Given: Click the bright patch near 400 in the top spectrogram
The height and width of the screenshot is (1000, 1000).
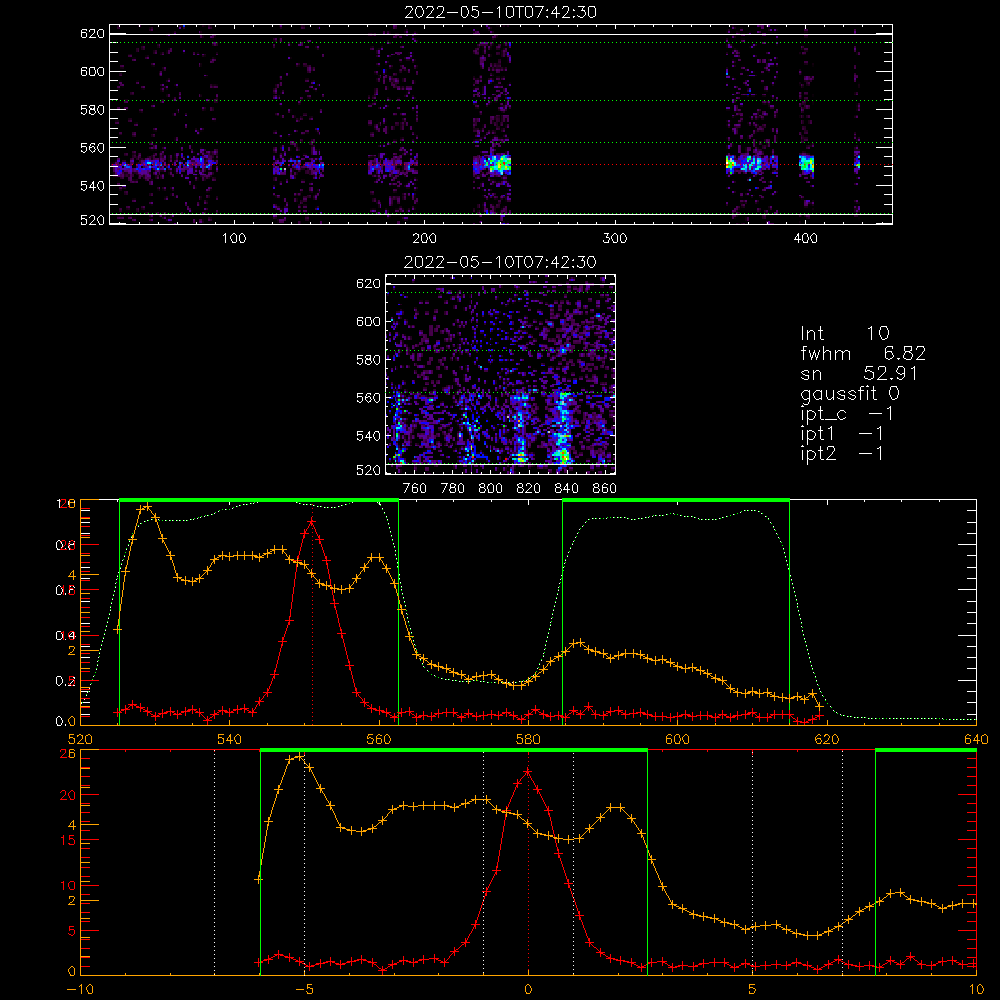Looking at the screenshot, I should (x=807, y=164).
